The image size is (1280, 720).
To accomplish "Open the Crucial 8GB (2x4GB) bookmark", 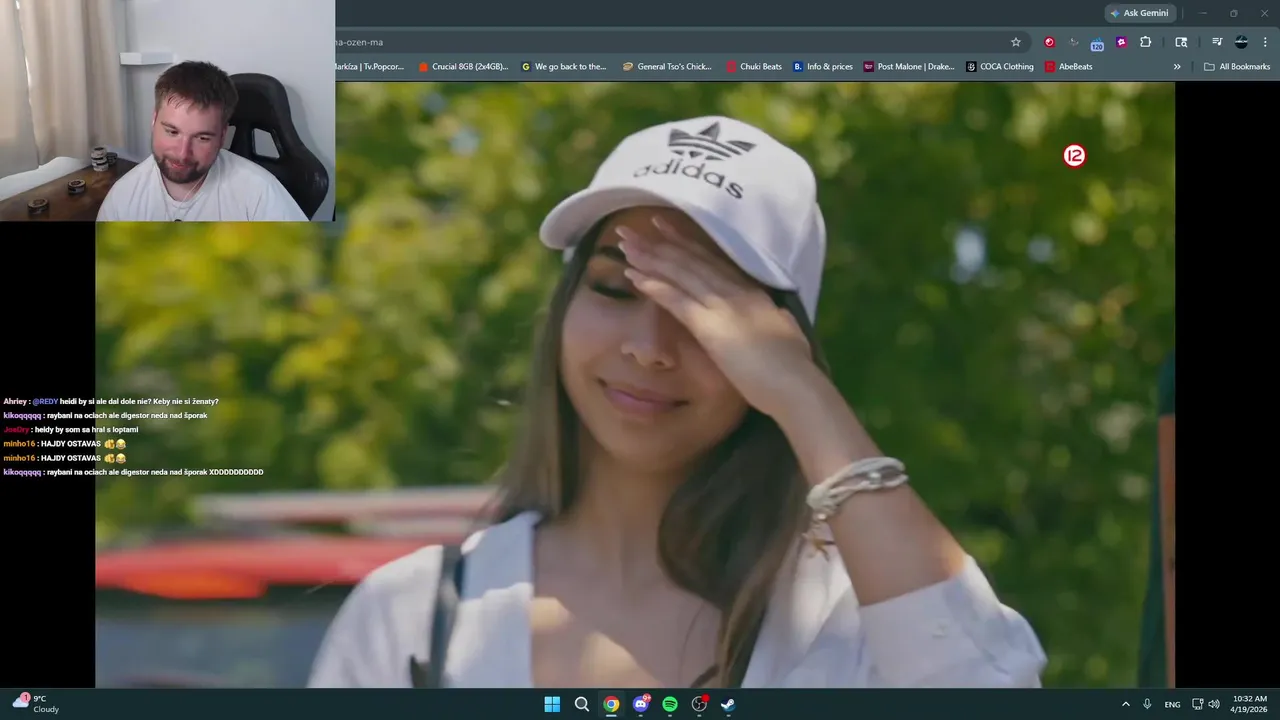I will 463,67.
